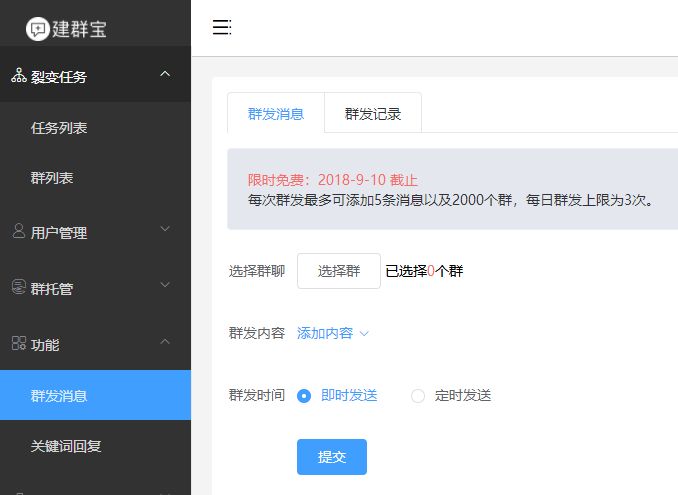Click the 群发时间 field label
678x495 pixels.
[x=256, y=395]
